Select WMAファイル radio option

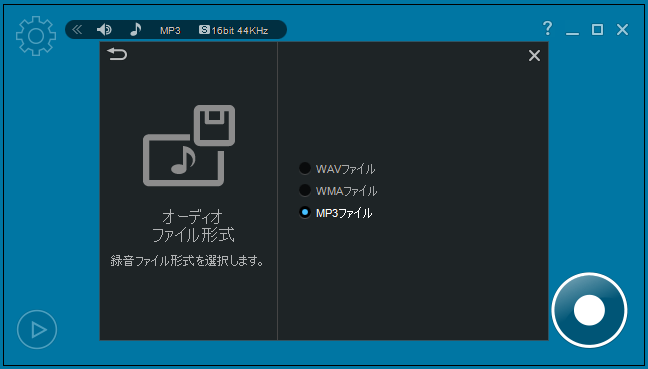click(338, 191)
